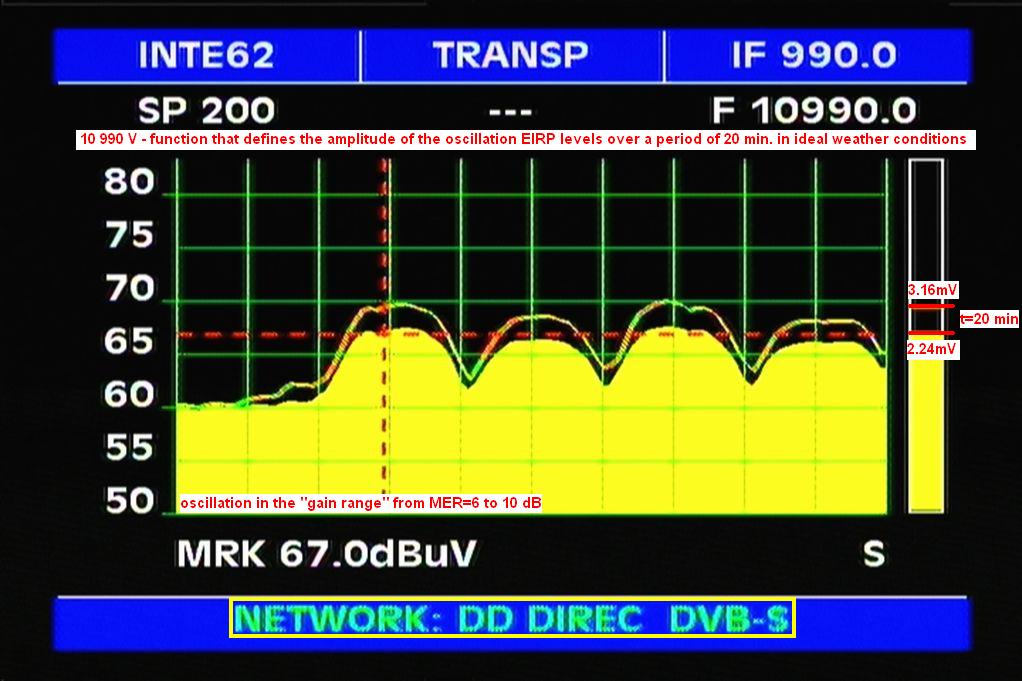The image size is (1022, 681).
Task: Click the 2.24mV label
Action: [x=932, y=349]
